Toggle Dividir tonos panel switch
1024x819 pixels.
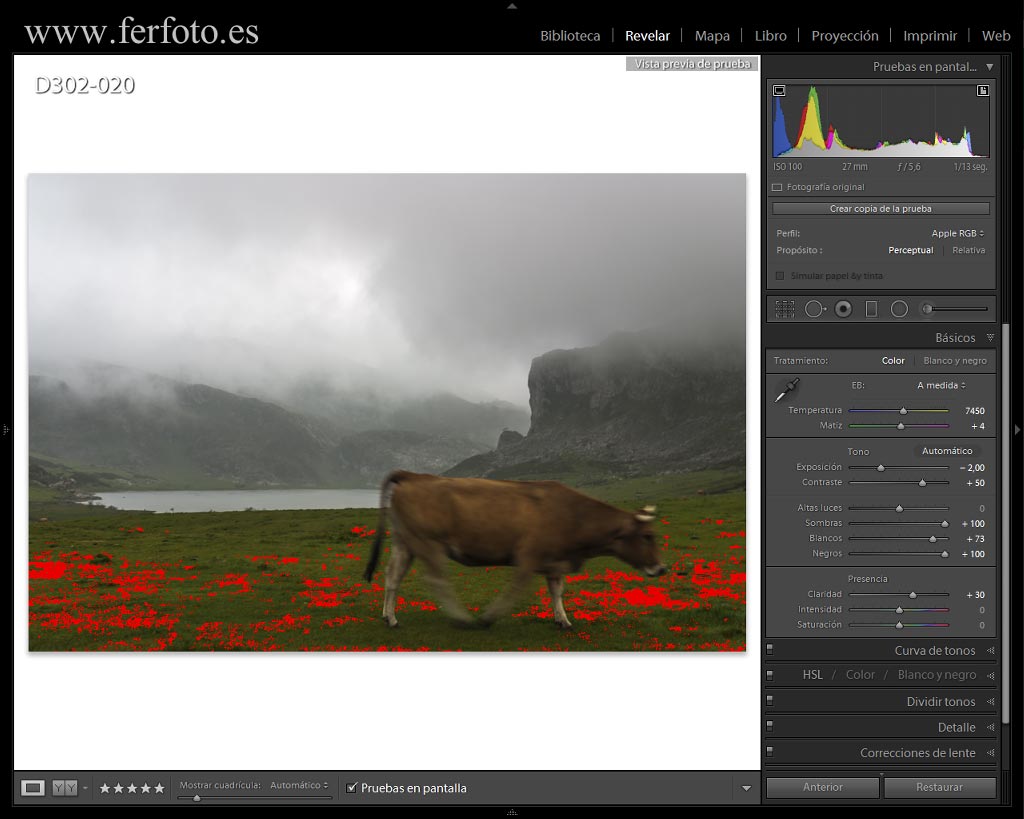click(x=770, y=700)
